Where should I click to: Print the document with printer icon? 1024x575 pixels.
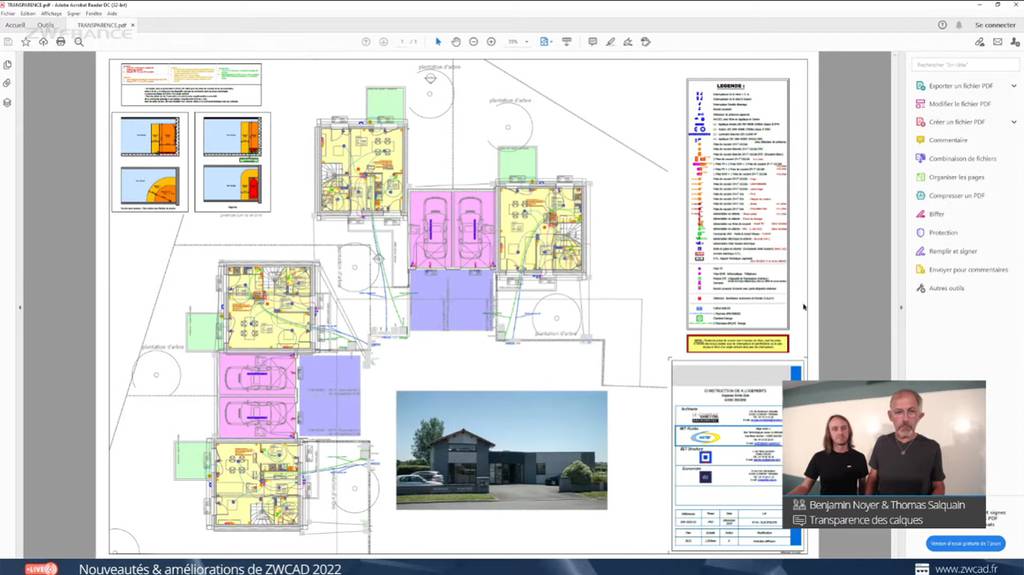61,42
